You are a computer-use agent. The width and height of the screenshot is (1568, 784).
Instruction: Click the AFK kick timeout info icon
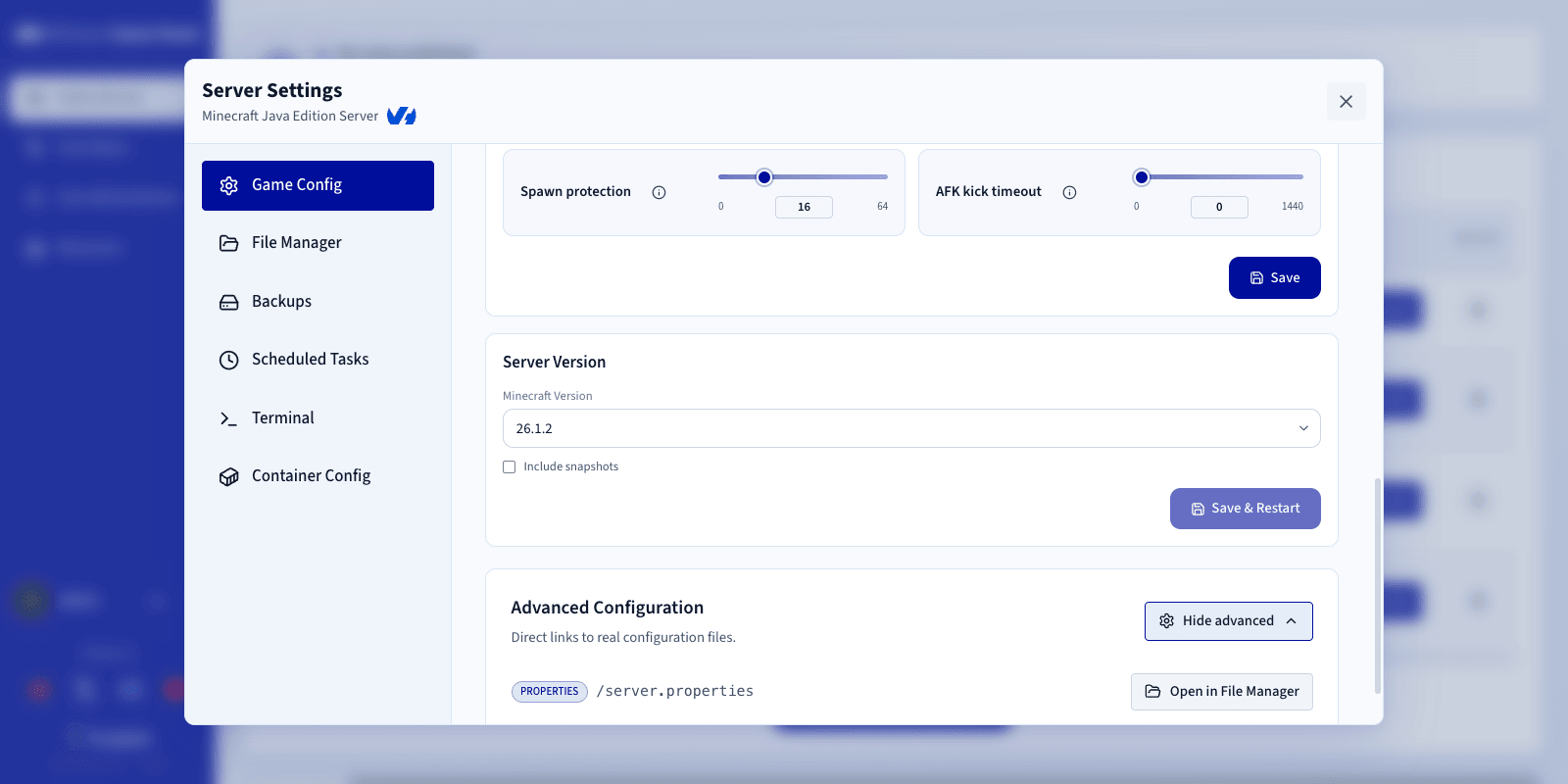(1070, 192)
